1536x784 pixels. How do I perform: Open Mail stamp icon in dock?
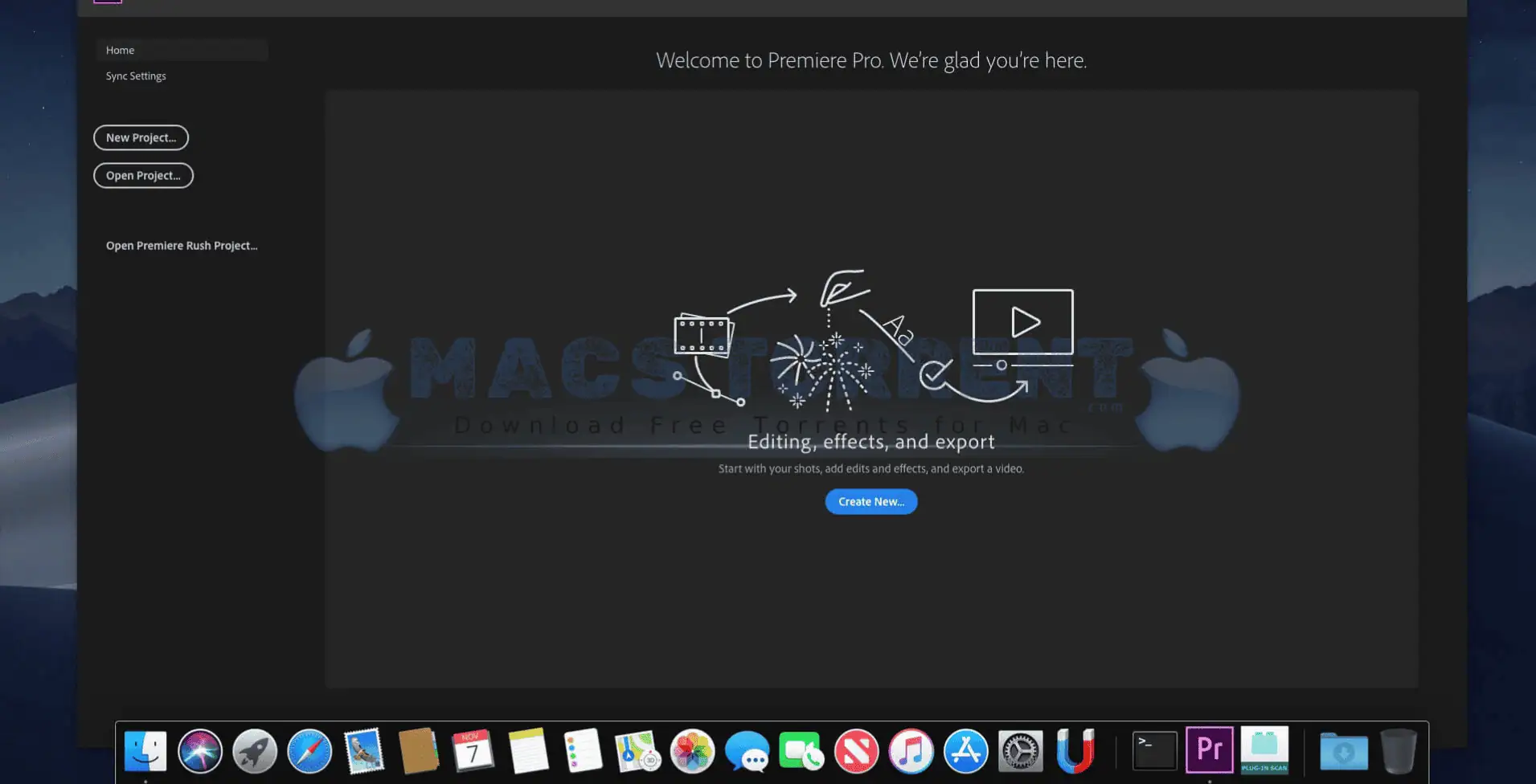point(364,751)
